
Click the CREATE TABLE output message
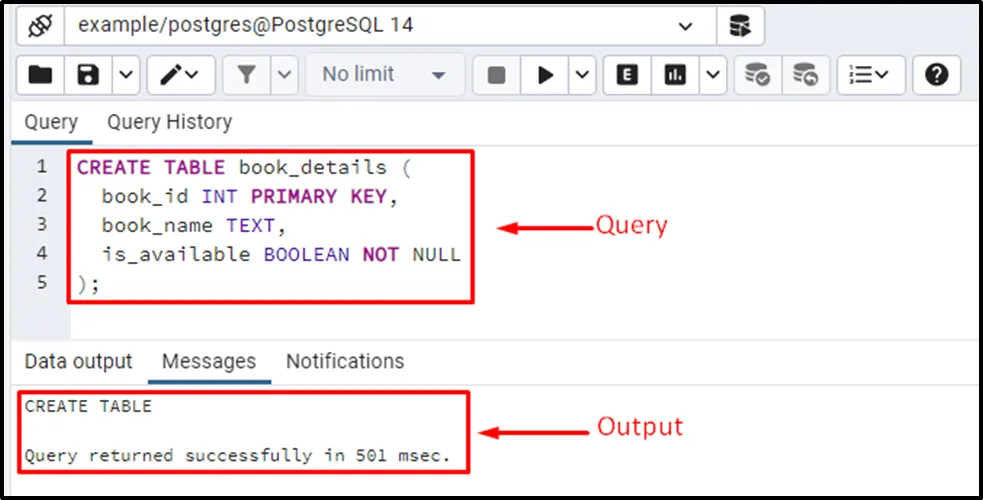pos(88,406)
